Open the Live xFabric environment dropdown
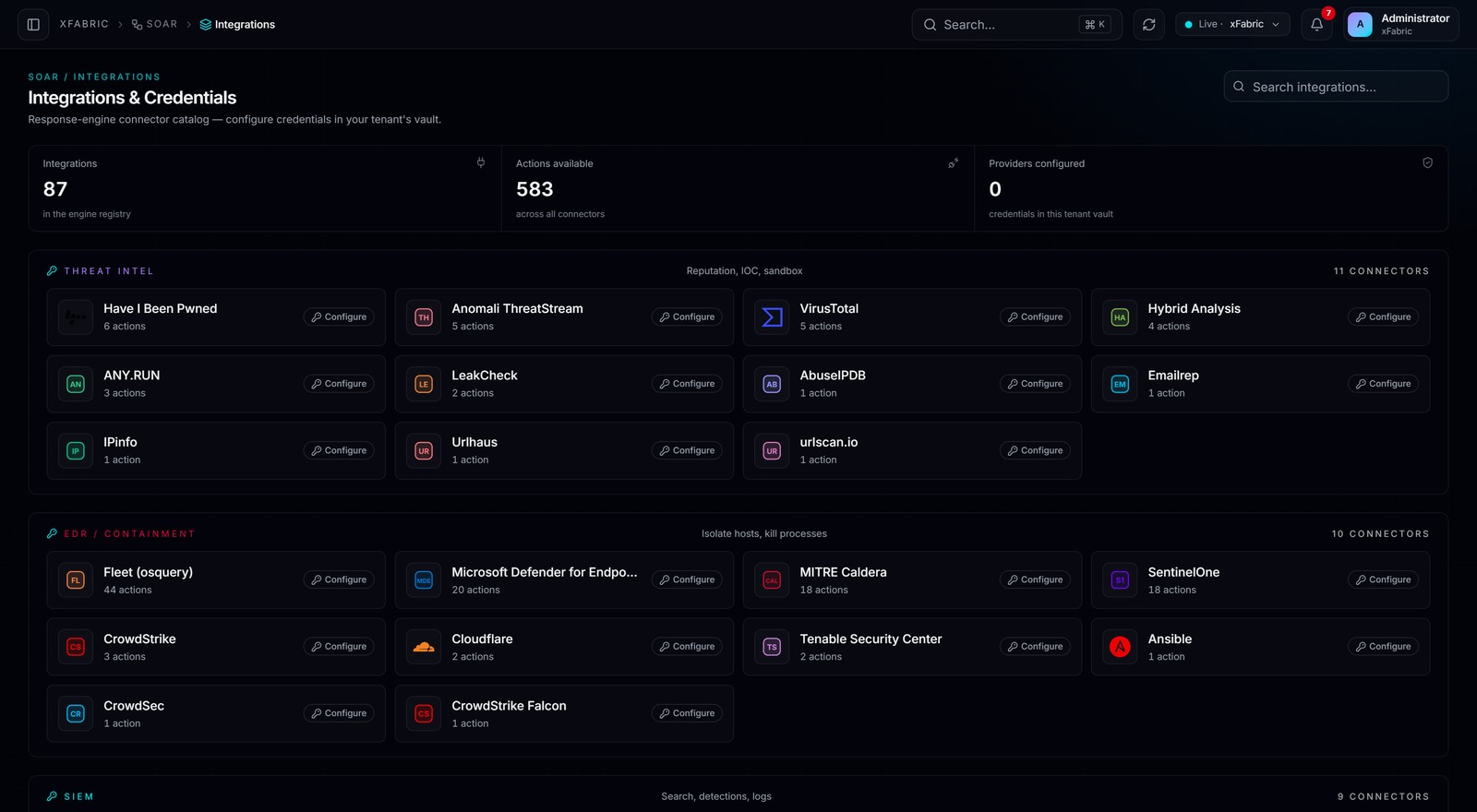The width and height of the screenshot is (1477, 812). (1232, 25)
